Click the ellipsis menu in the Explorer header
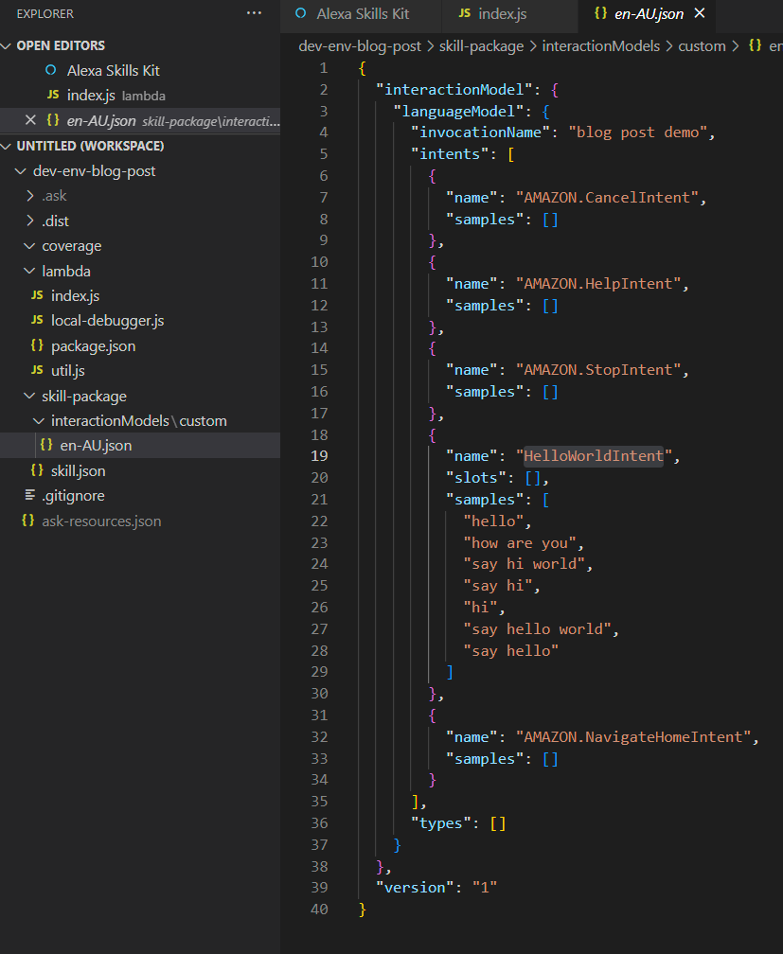 253,14
